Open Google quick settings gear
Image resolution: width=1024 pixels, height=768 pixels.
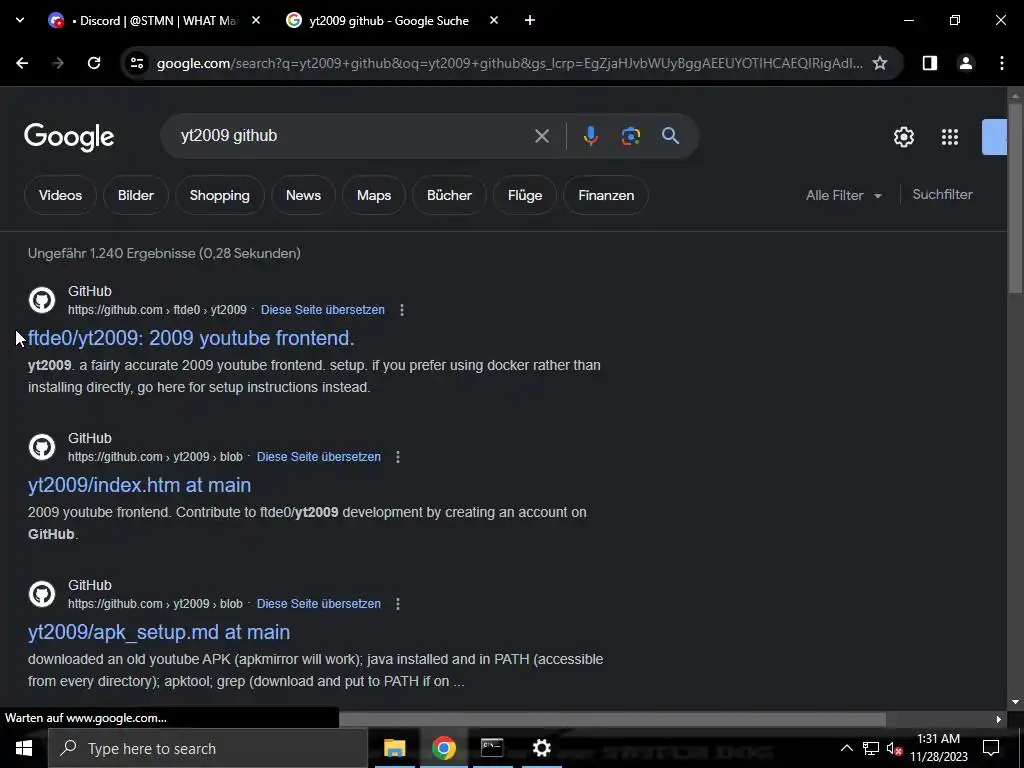[903, 137]
